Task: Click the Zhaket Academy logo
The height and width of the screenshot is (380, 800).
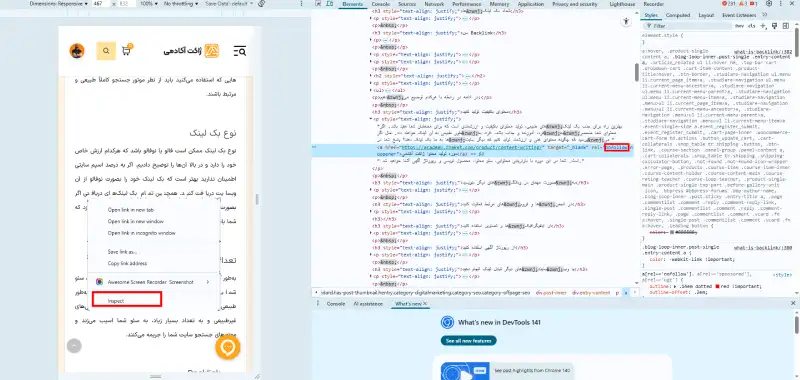Action: tap(191, 51)
